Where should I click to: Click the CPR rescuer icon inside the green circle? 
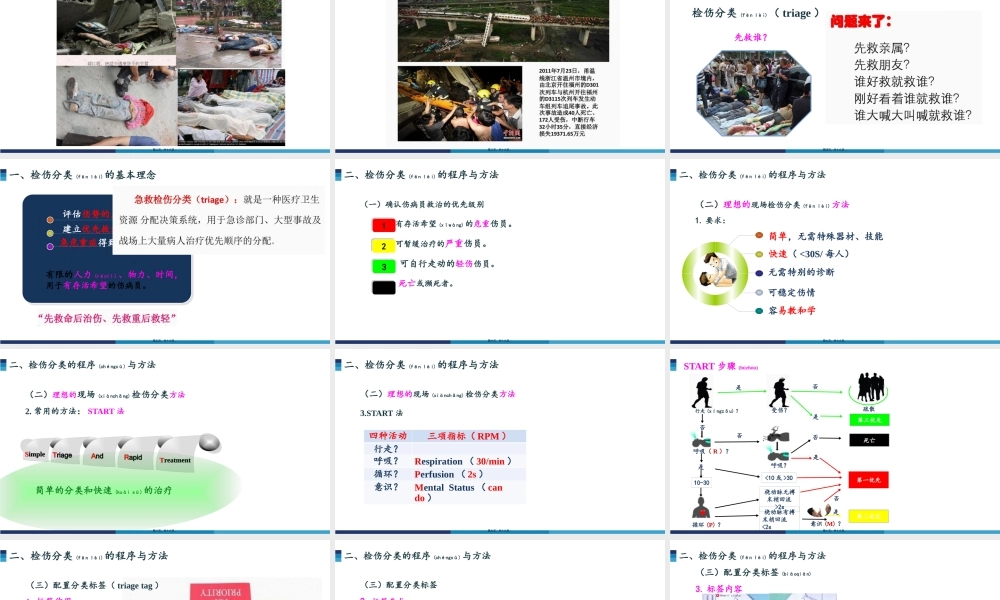click(715, 272)
